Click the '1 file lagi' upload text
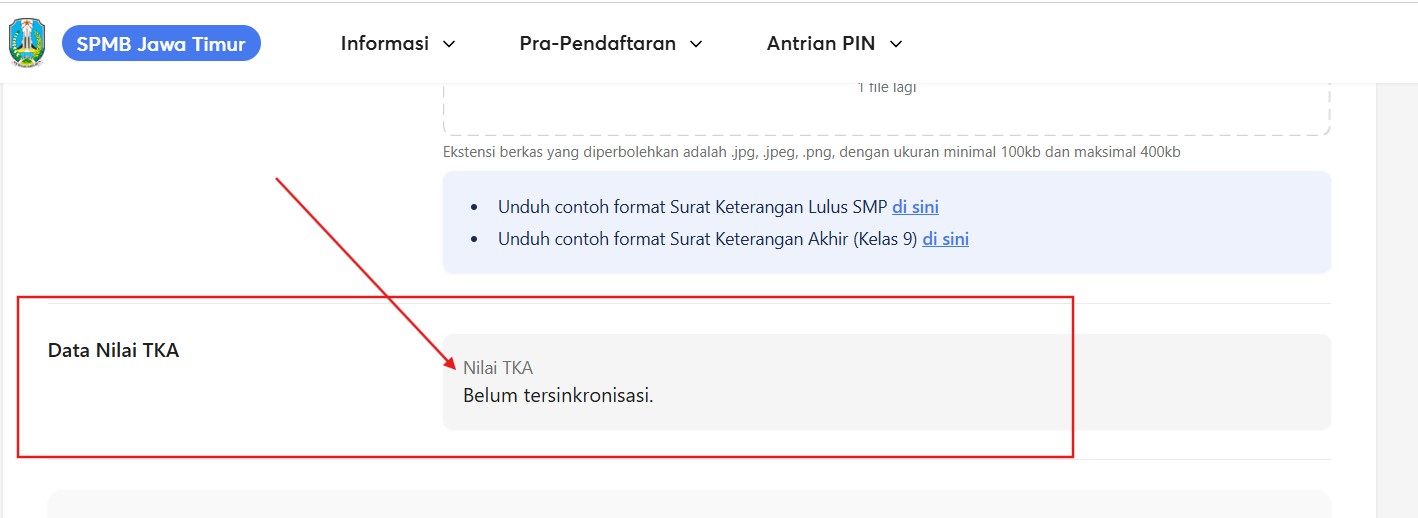This screenshot has height=518, width=1418. click(x=886, y=87)
